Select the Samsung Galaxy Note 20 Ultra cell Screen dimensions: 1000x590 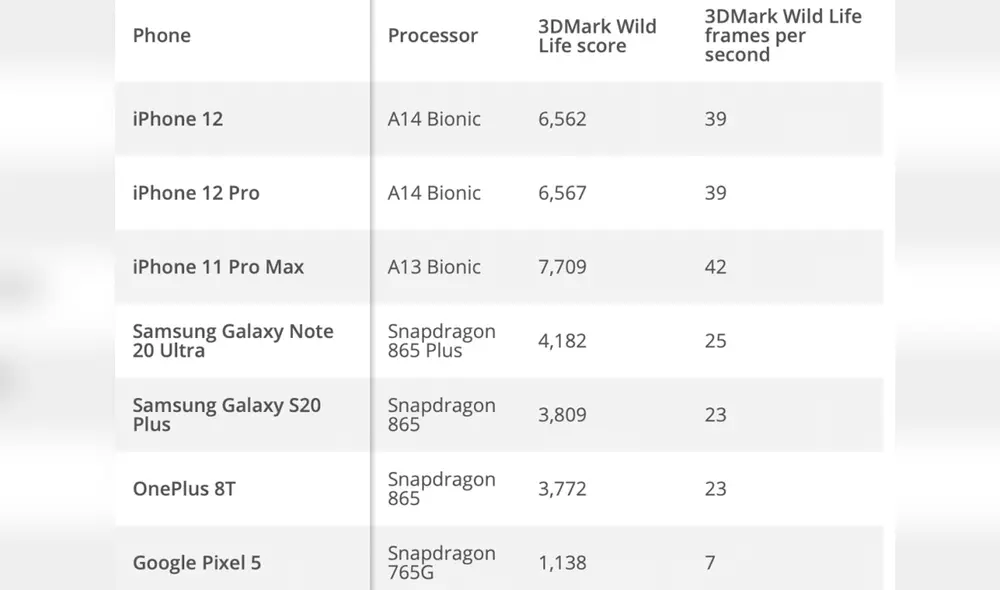click(x=233, y=341)
